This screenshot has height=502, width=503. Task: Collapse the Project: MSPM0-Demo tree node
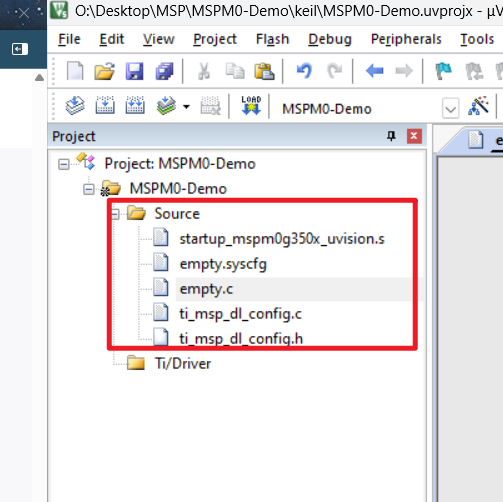click(64, 164)
